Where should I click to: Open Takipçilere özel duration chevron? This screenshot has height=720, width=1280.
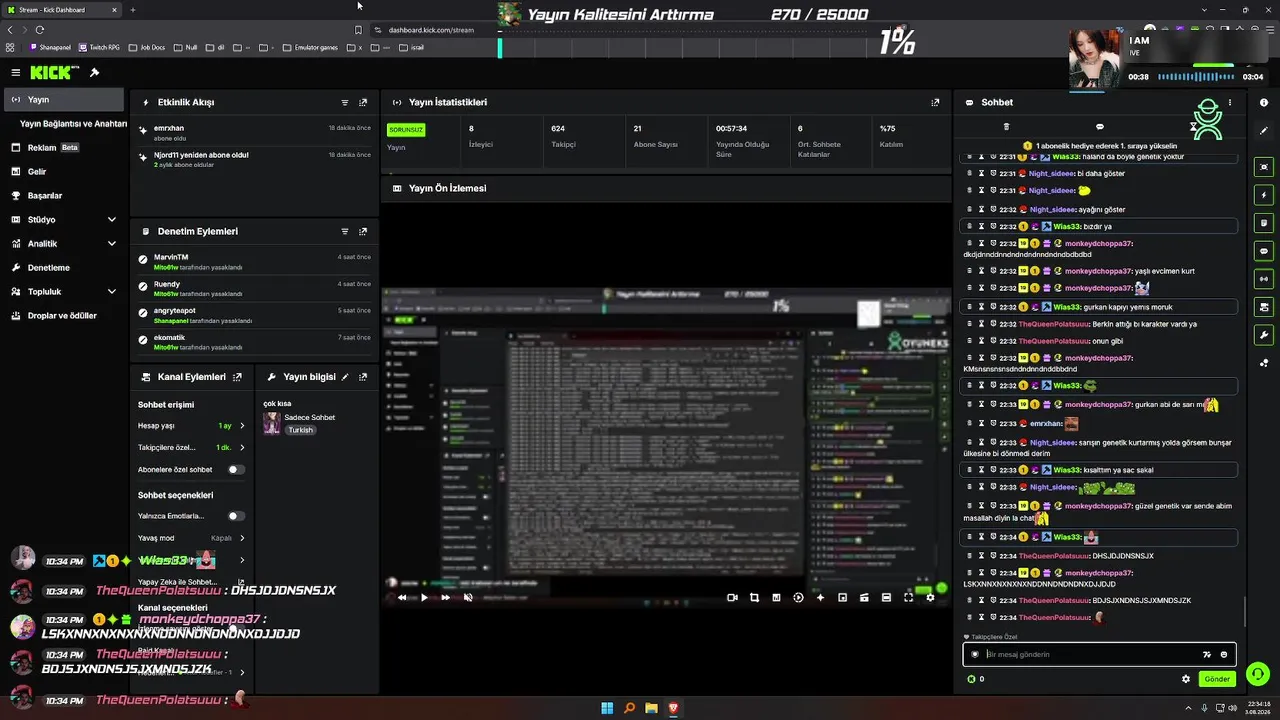pyautogui.click(x=242, y=447)
